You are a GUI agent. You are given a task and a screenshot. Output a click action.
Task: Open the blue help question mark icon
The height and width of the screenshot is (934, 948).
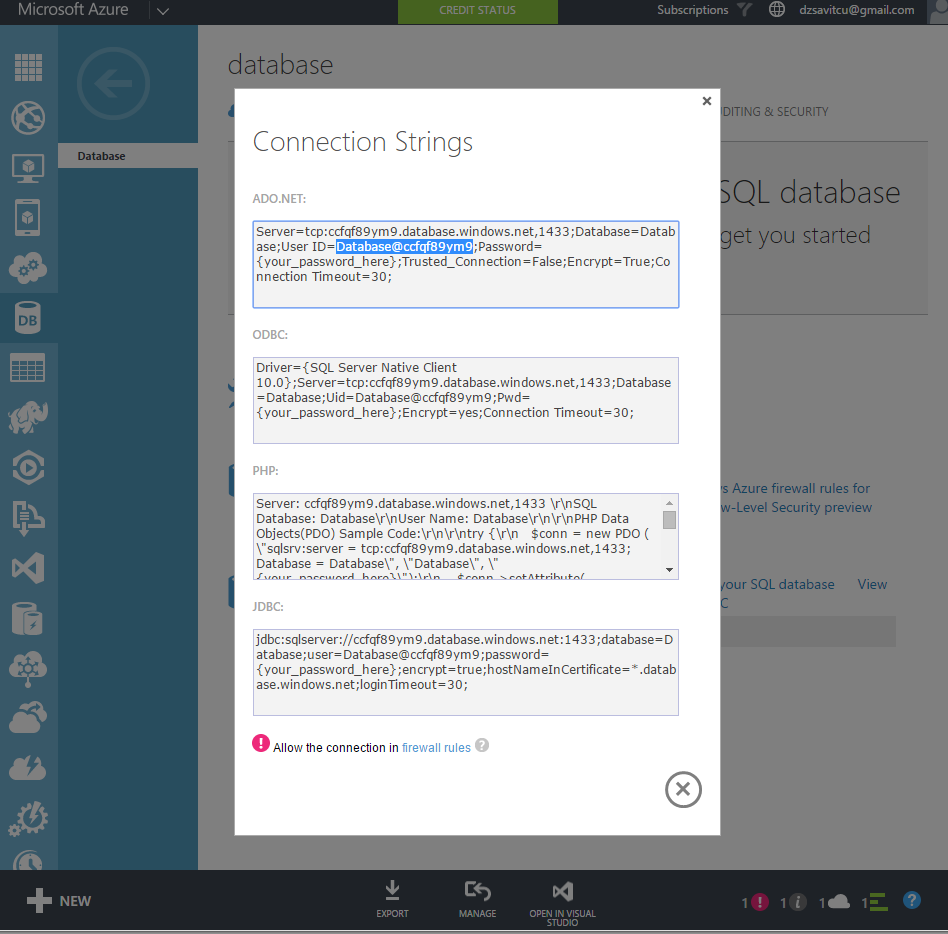pyautogui.click(x=912, y=901)
